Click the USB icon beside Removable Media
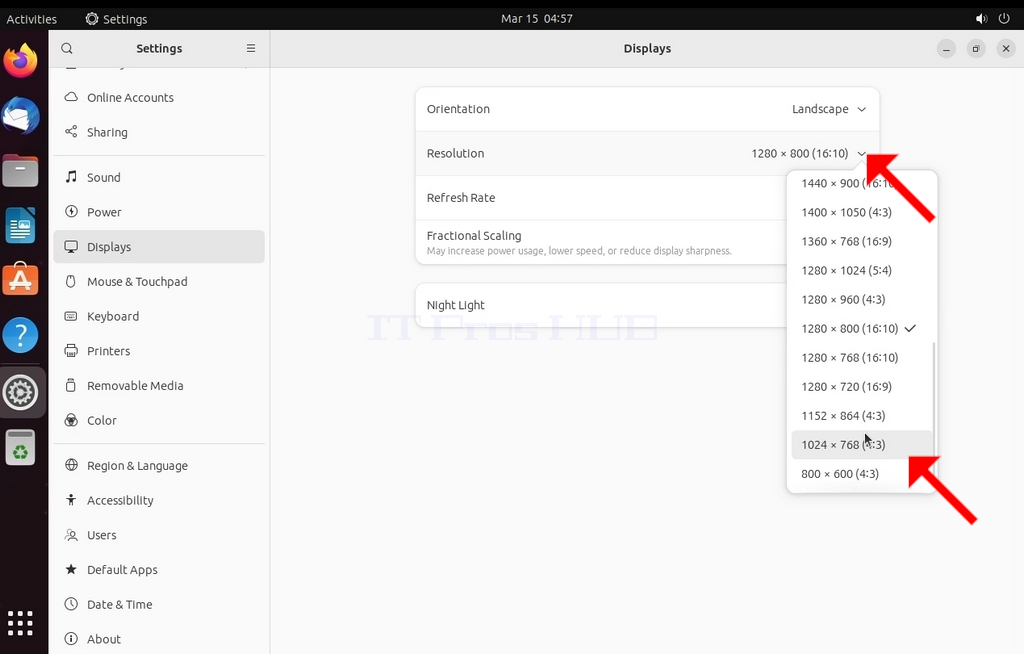This screenshot has width=1024, height=654. [x=71, y=385]
